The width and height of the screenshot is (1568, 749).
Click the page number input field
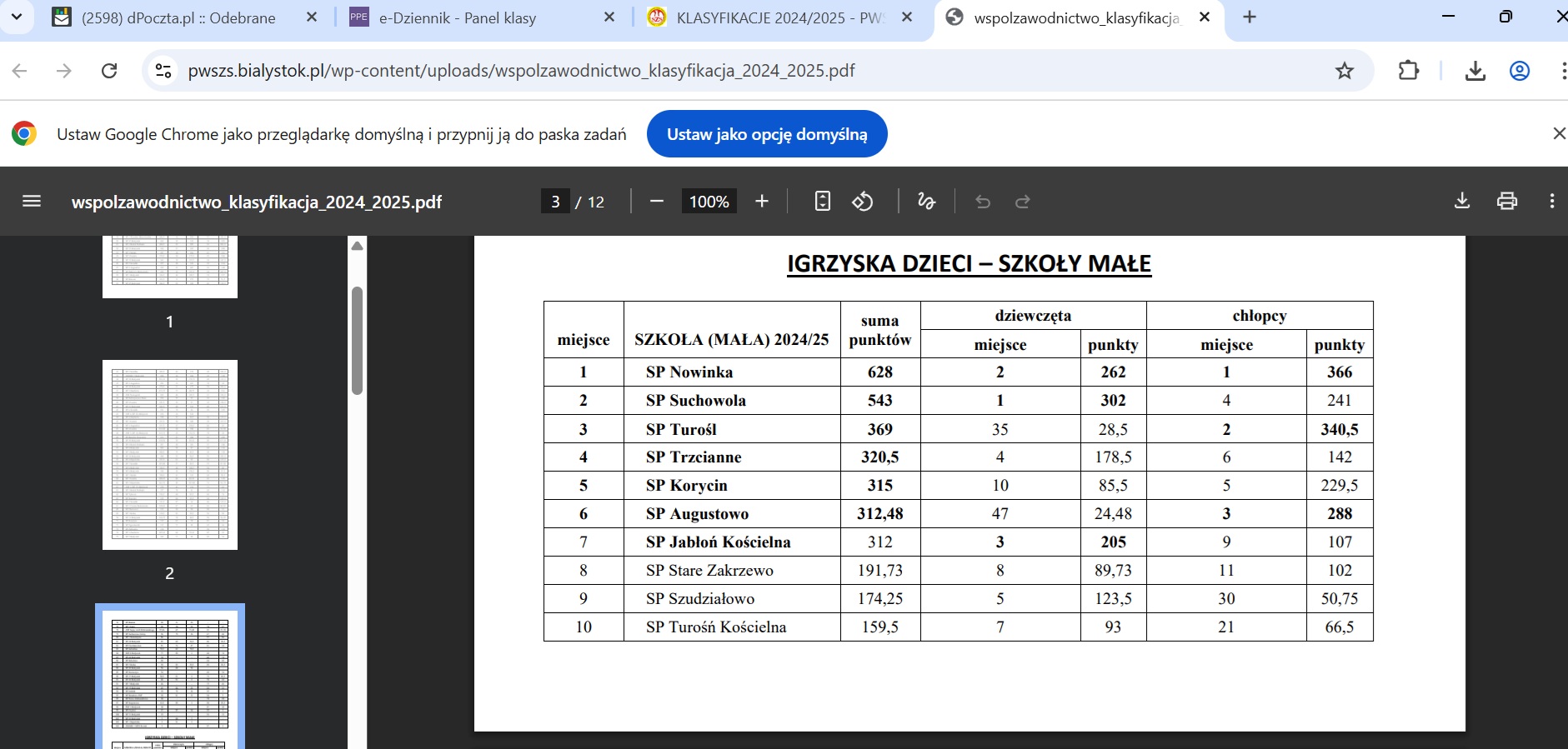coord(555,202)
